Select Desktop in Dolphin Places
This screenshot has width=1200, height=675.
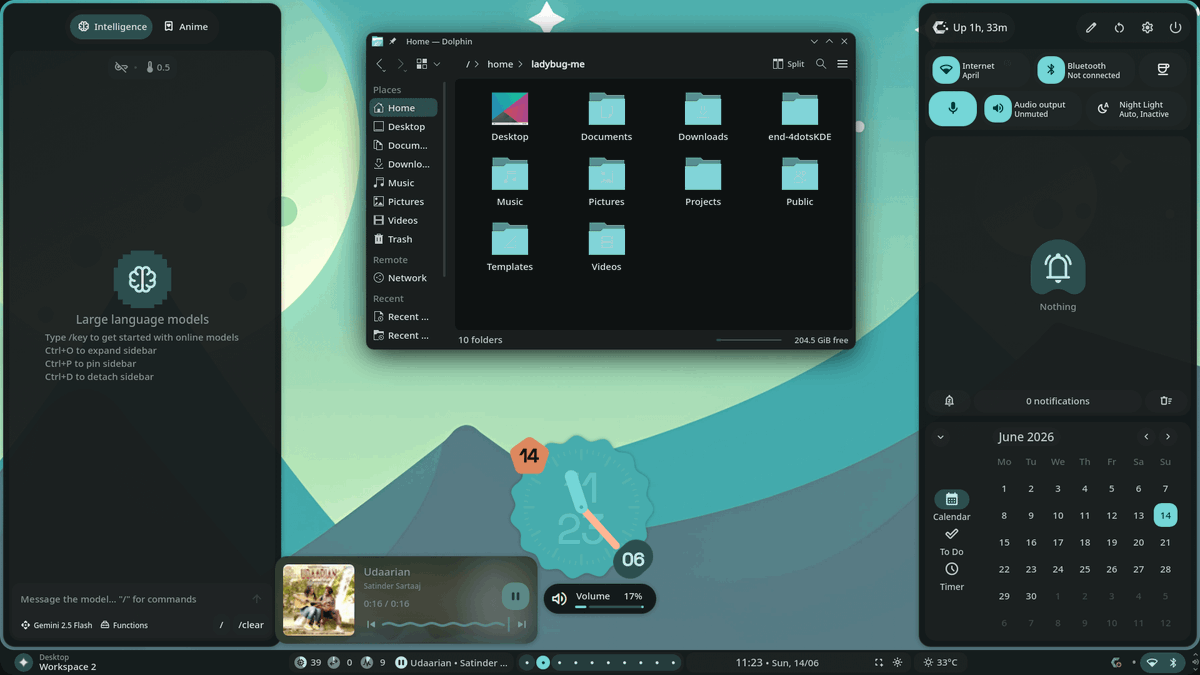(x=403, y=127)
